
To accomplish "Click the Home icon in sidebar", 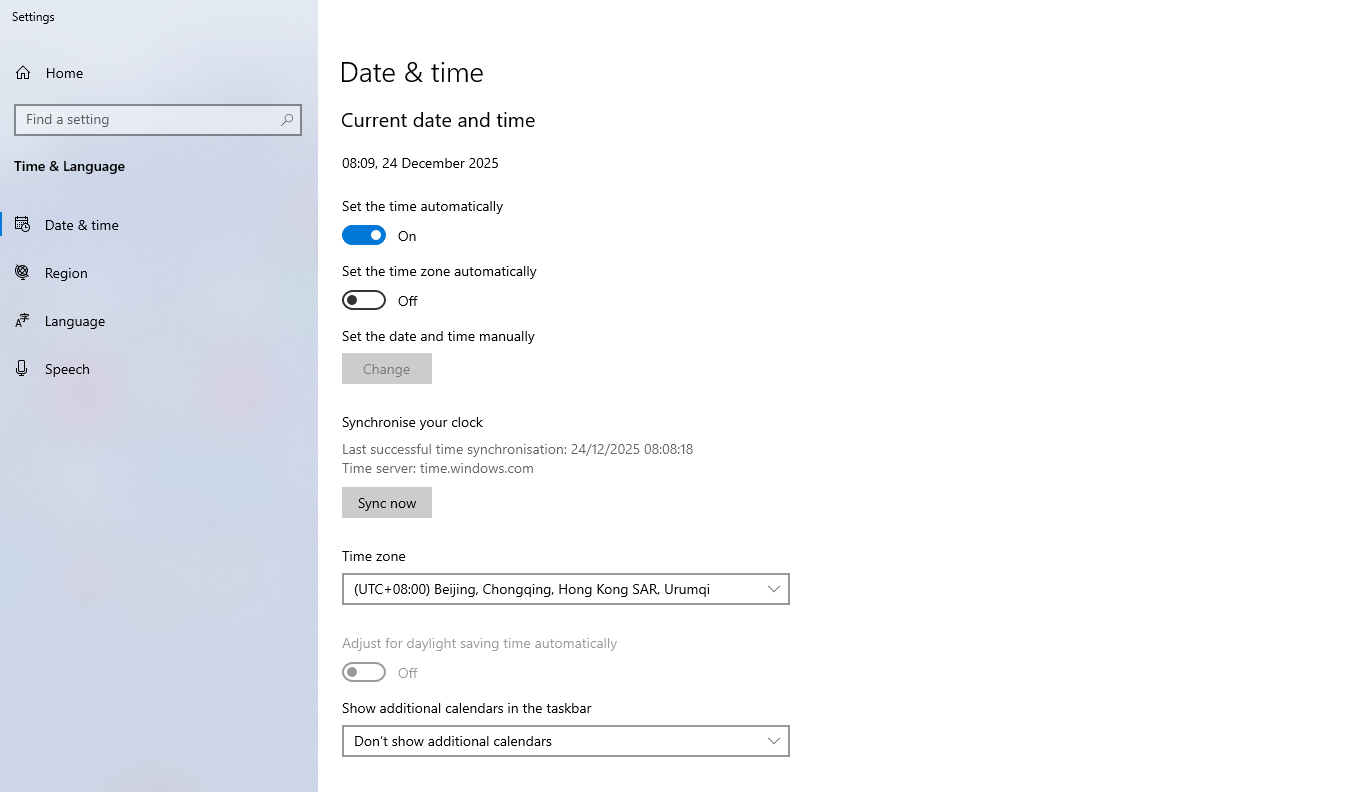I will pyautogui.click(x=23, y=73).
